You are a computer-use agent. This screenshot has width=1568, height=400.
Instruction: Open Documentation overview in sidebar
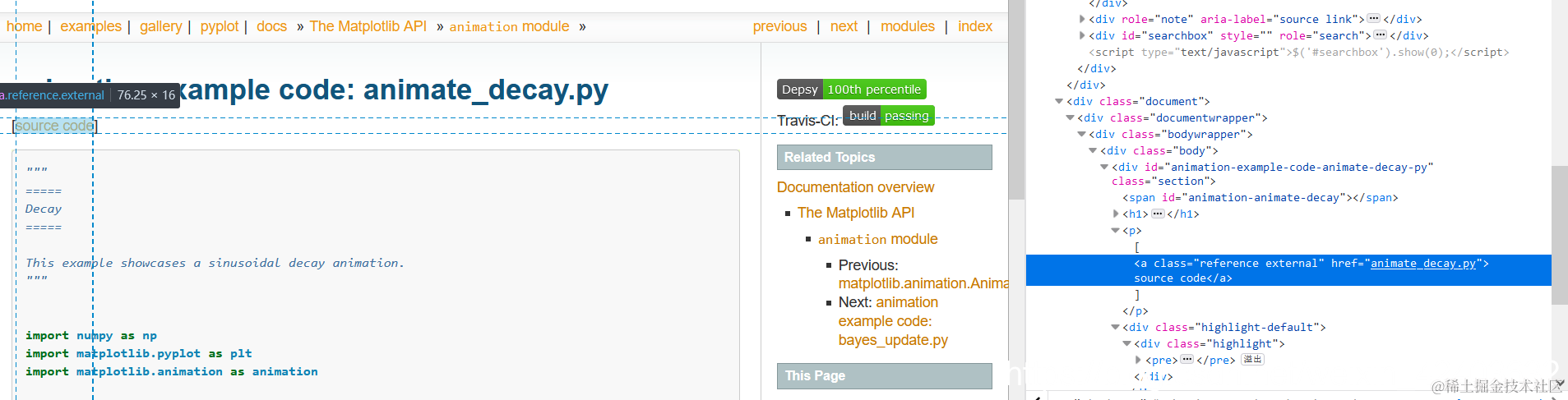[x=855, y=187]
